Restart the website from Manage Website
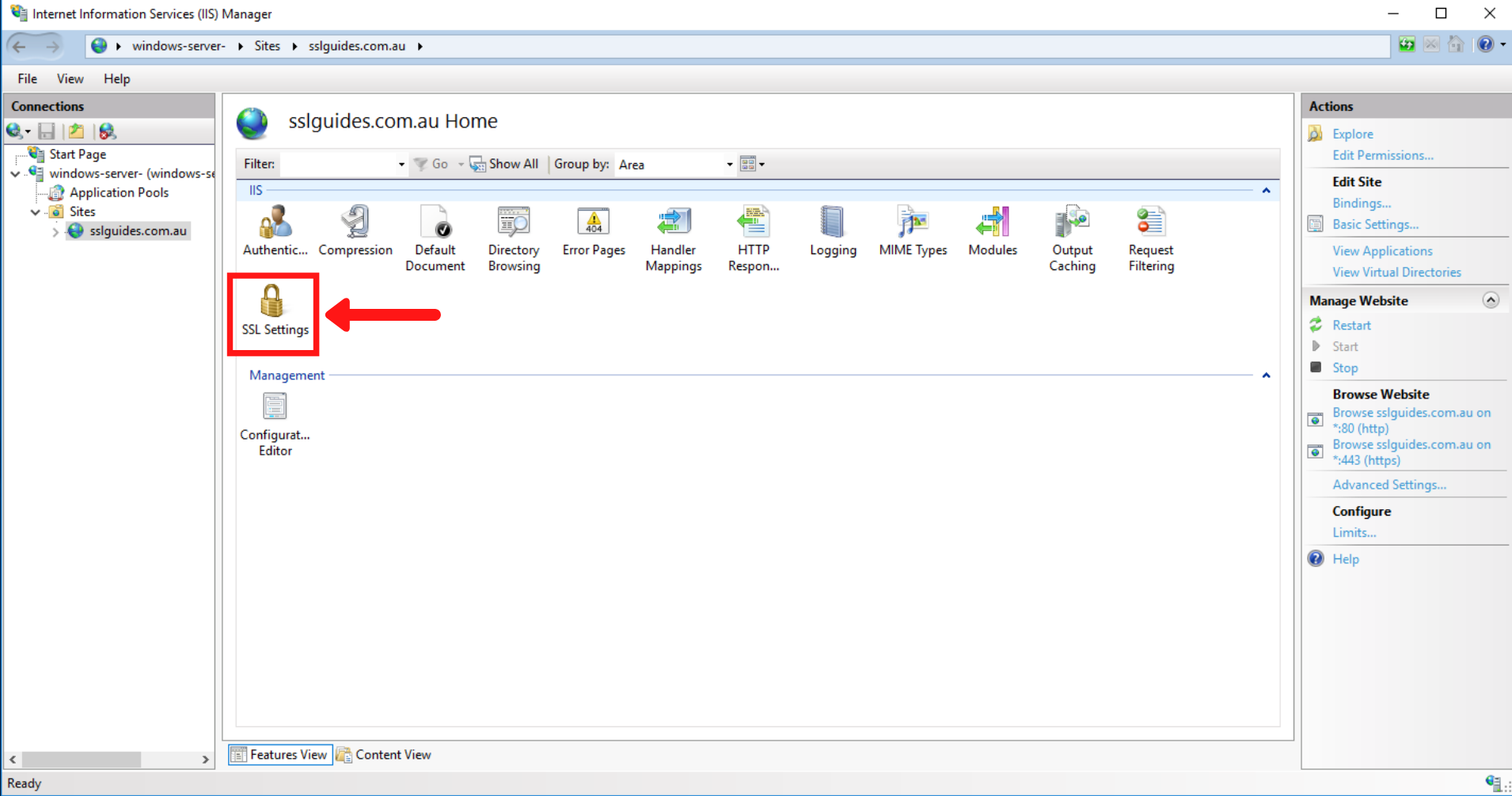This screenshot has height=796, width=1512. pyautogui.click(x=1351, y=325)
